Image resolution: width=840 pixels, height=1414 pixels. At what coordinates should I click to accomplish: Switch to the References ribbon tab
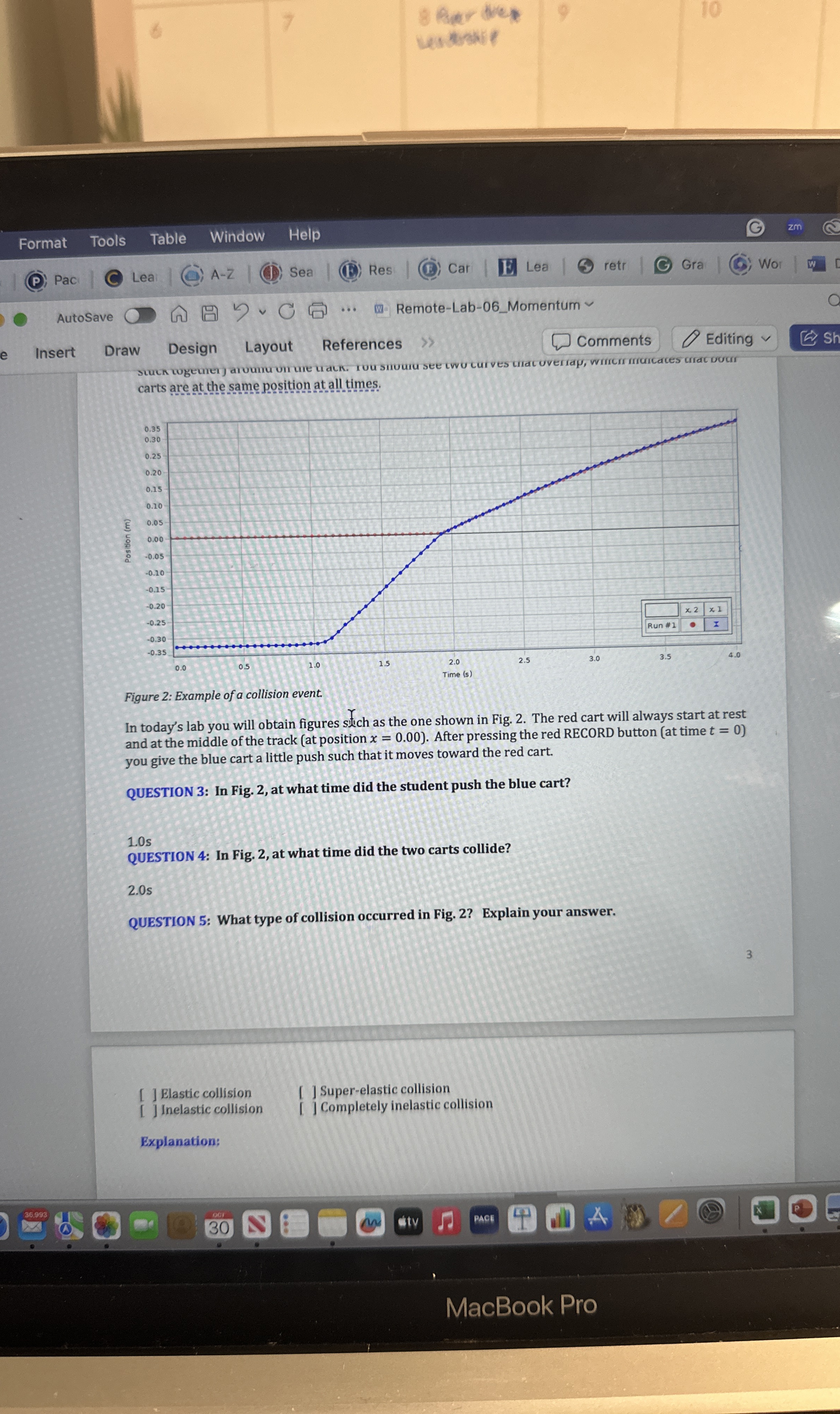tap(362, 344)
